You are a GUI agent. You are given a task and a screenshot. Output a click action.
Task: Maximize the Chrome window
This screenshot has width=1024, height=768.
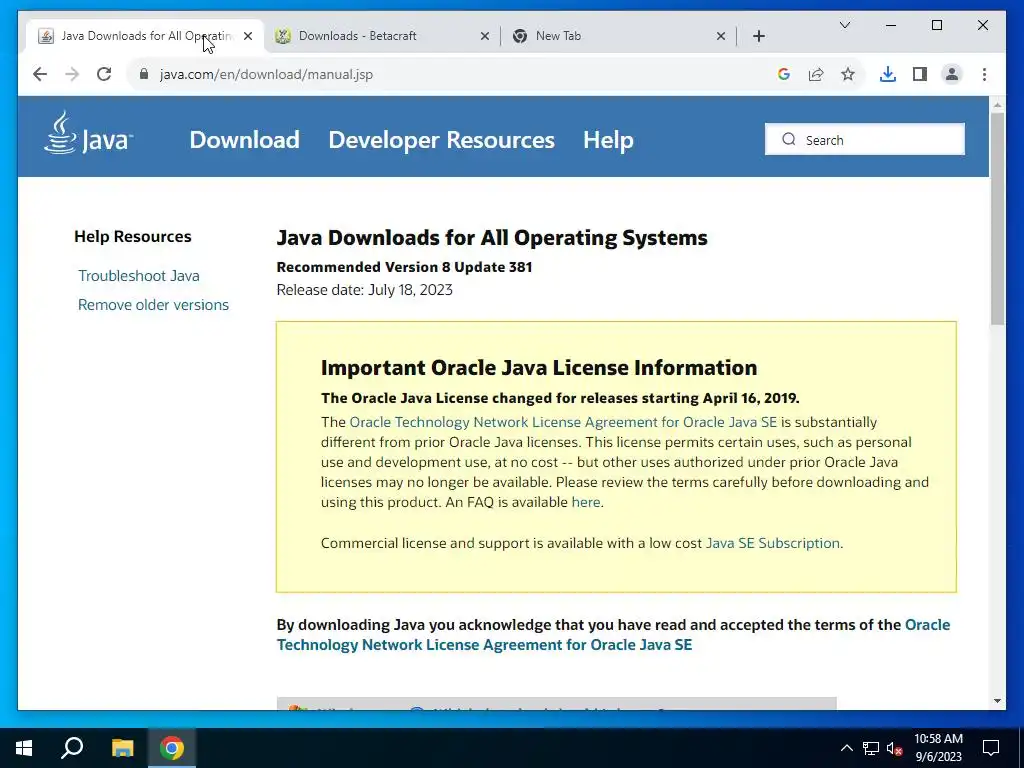[x=936, y=25]
